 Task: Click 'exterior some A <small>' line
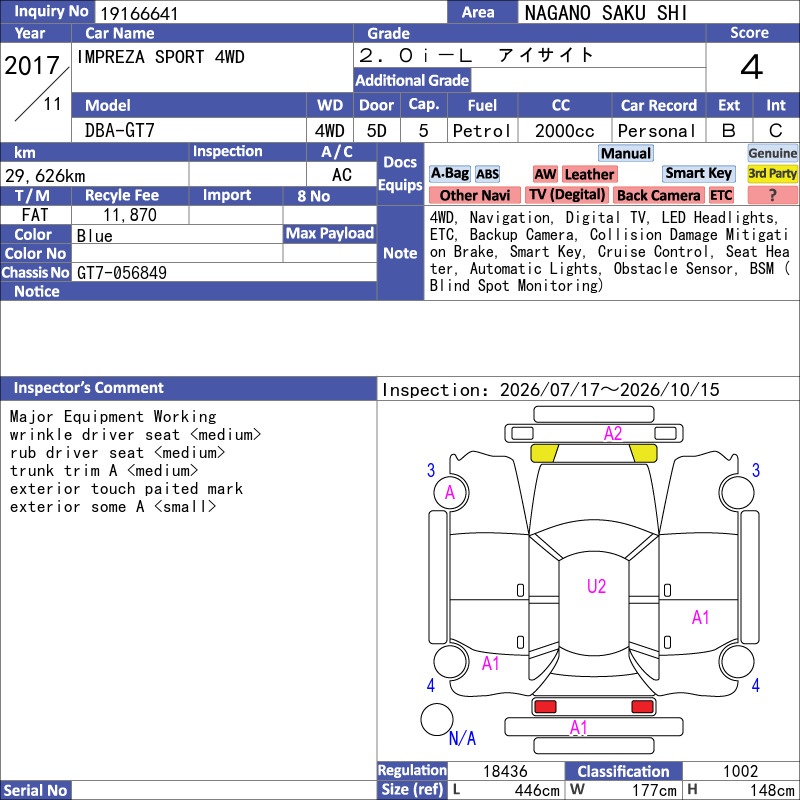pos(113,507)
